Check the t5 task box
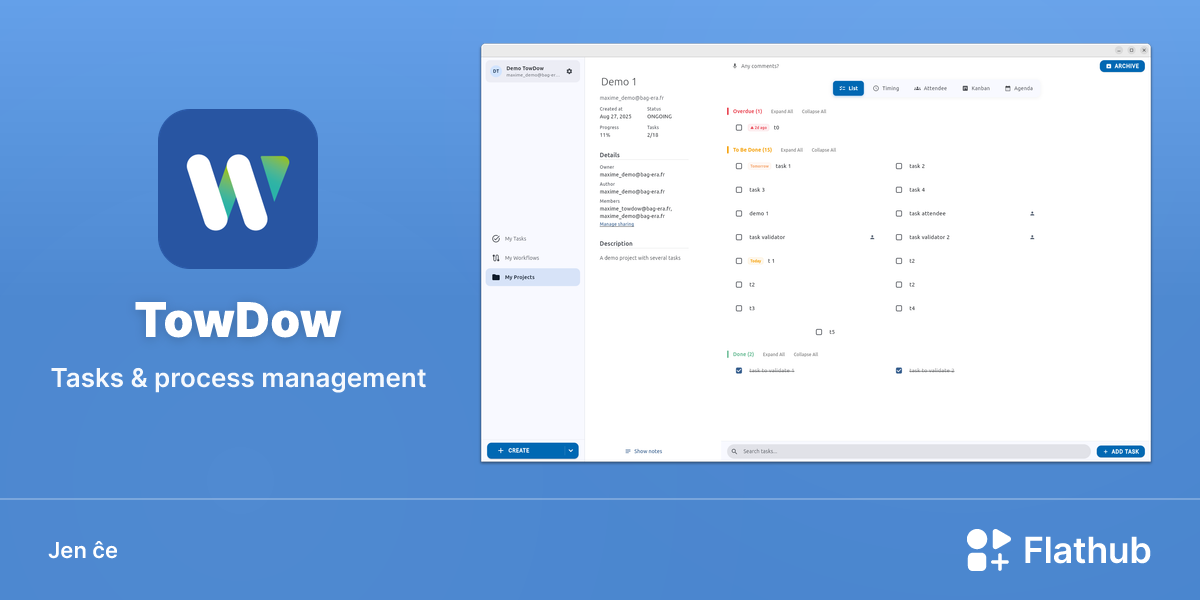Viewport: 1200px width, 600px height. 819,332
